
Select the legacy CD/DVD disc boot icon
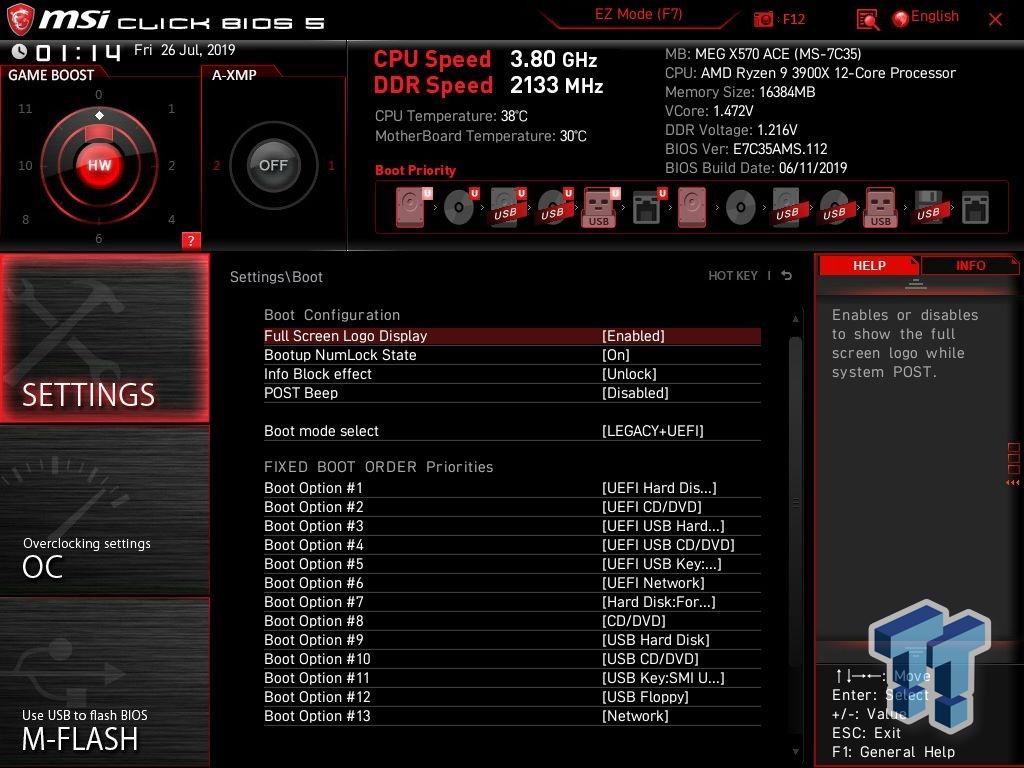click(x=741, y=208)
